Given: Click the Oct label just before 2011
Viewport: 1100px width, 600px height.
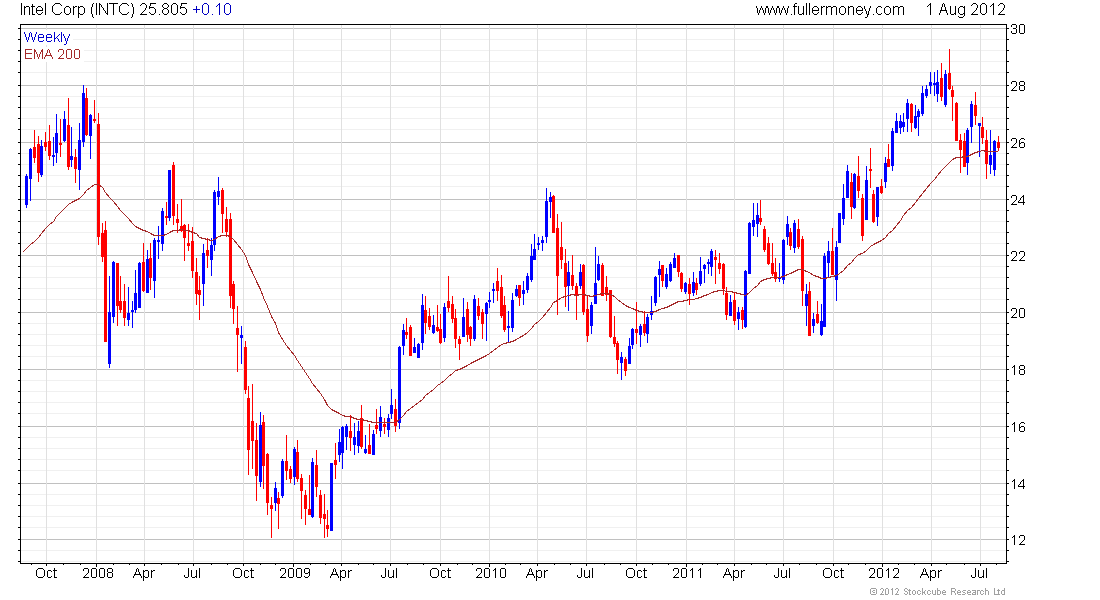Looking at the screenshot, I should pos(636,573).
